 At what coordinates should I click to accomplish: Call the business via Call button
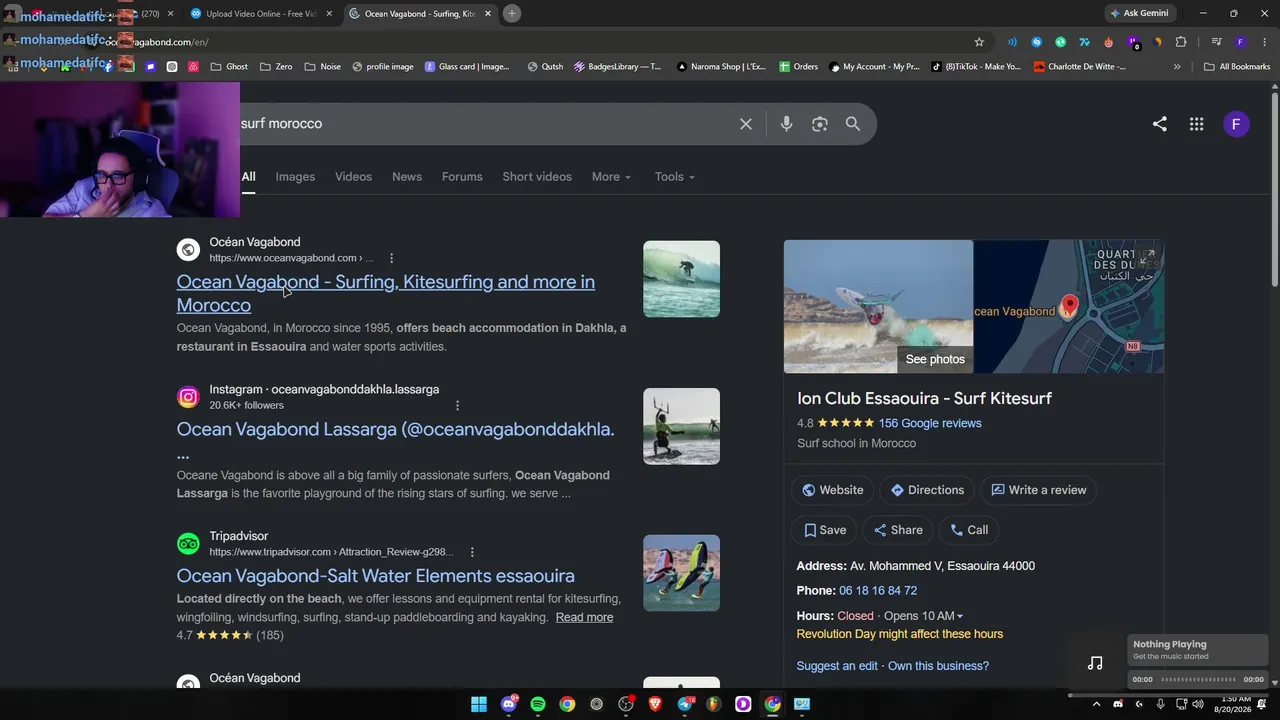coord(969,530)
